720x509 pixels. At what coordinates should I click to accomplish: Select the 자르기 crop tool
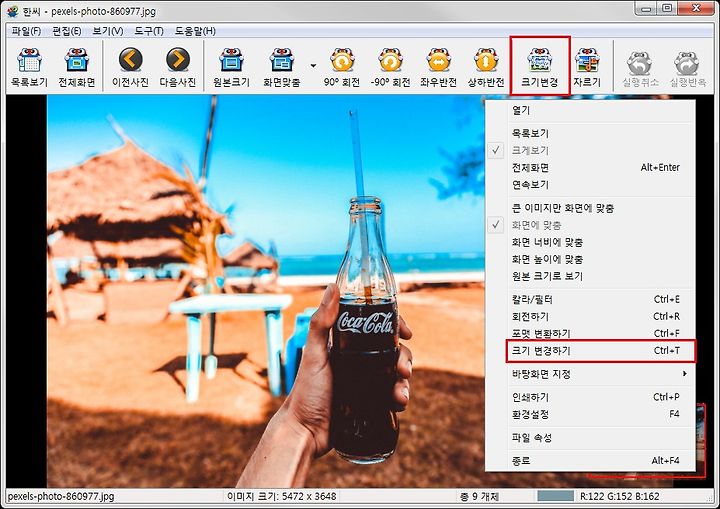pyautogui.click(x=587, y=67)
